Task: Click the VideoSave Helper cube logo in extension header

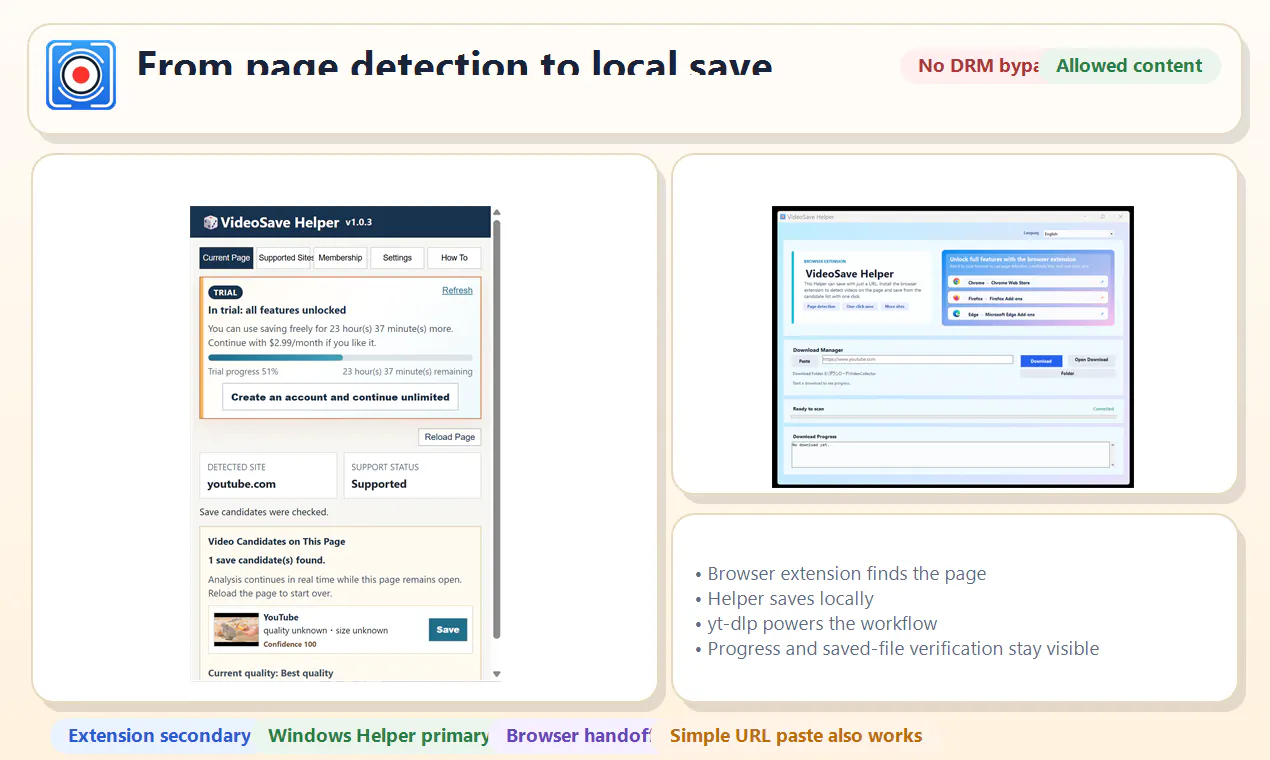Action: pyautogui.click(x=210, y=222)
